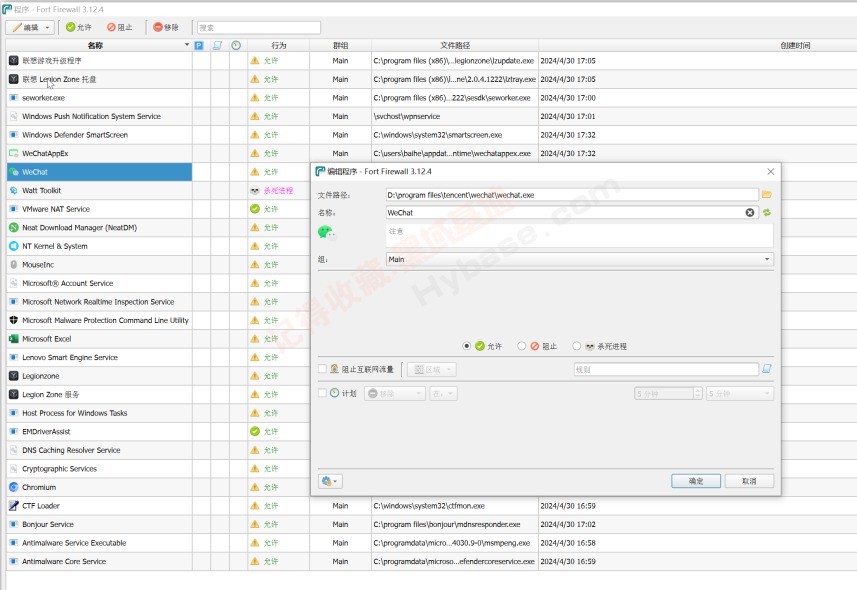Click the Legionzone icon in the list
857x590 pixels.
point(14,376)
